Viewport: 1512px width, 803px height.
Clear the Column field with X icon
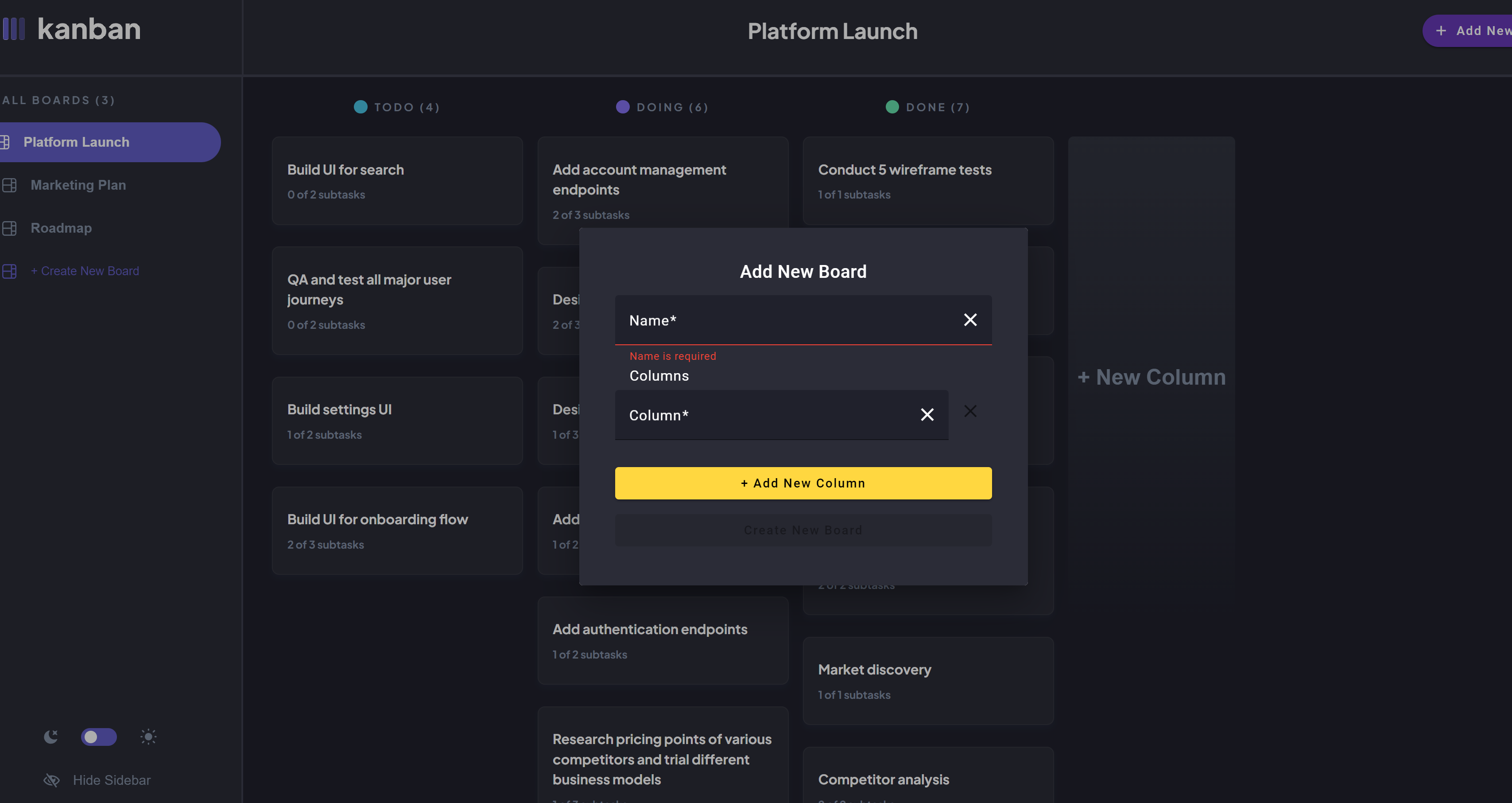[x=927, y=415]
